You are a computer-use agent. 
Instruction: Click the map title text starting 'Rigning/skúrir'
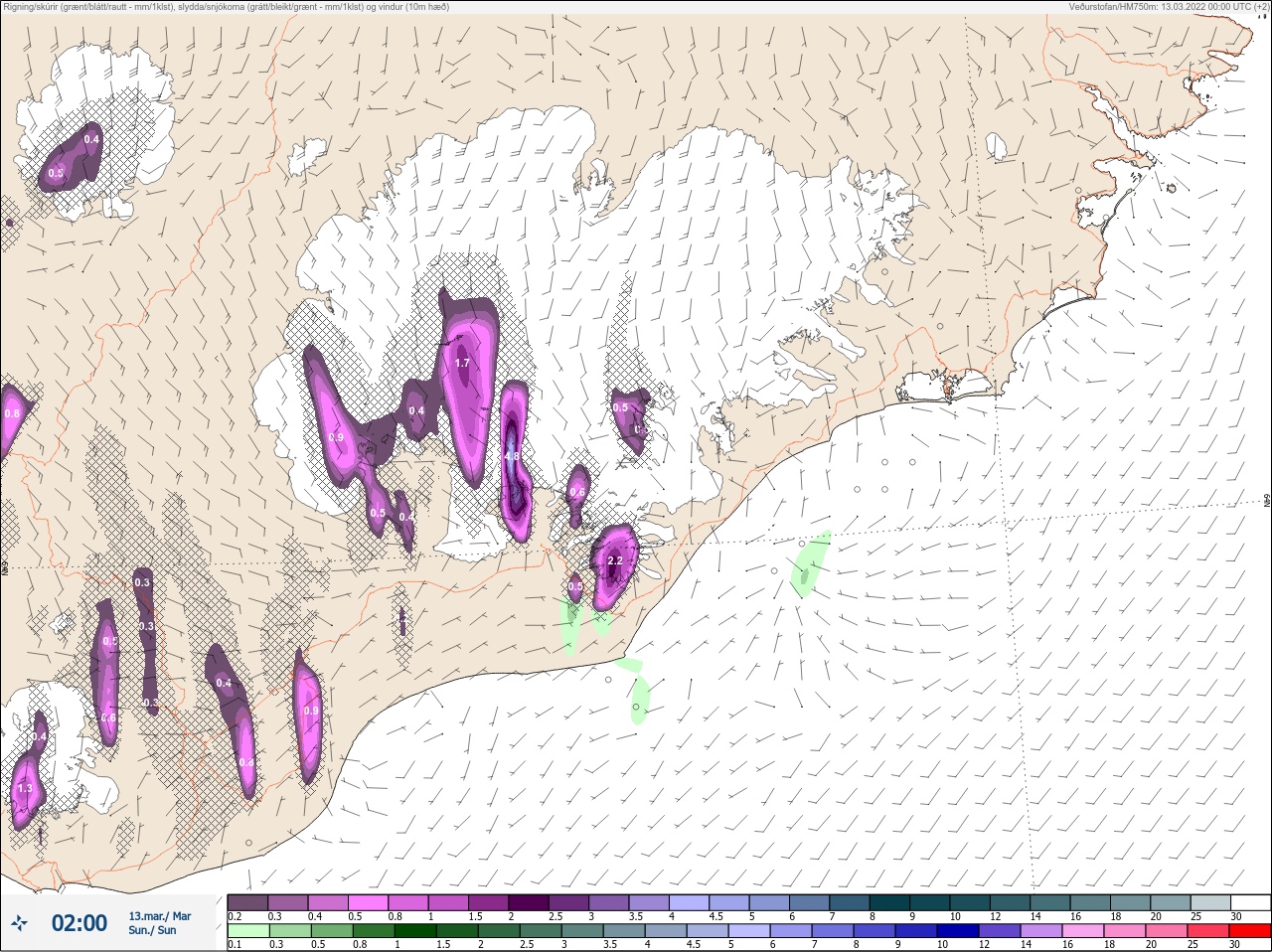coord(226,7)
